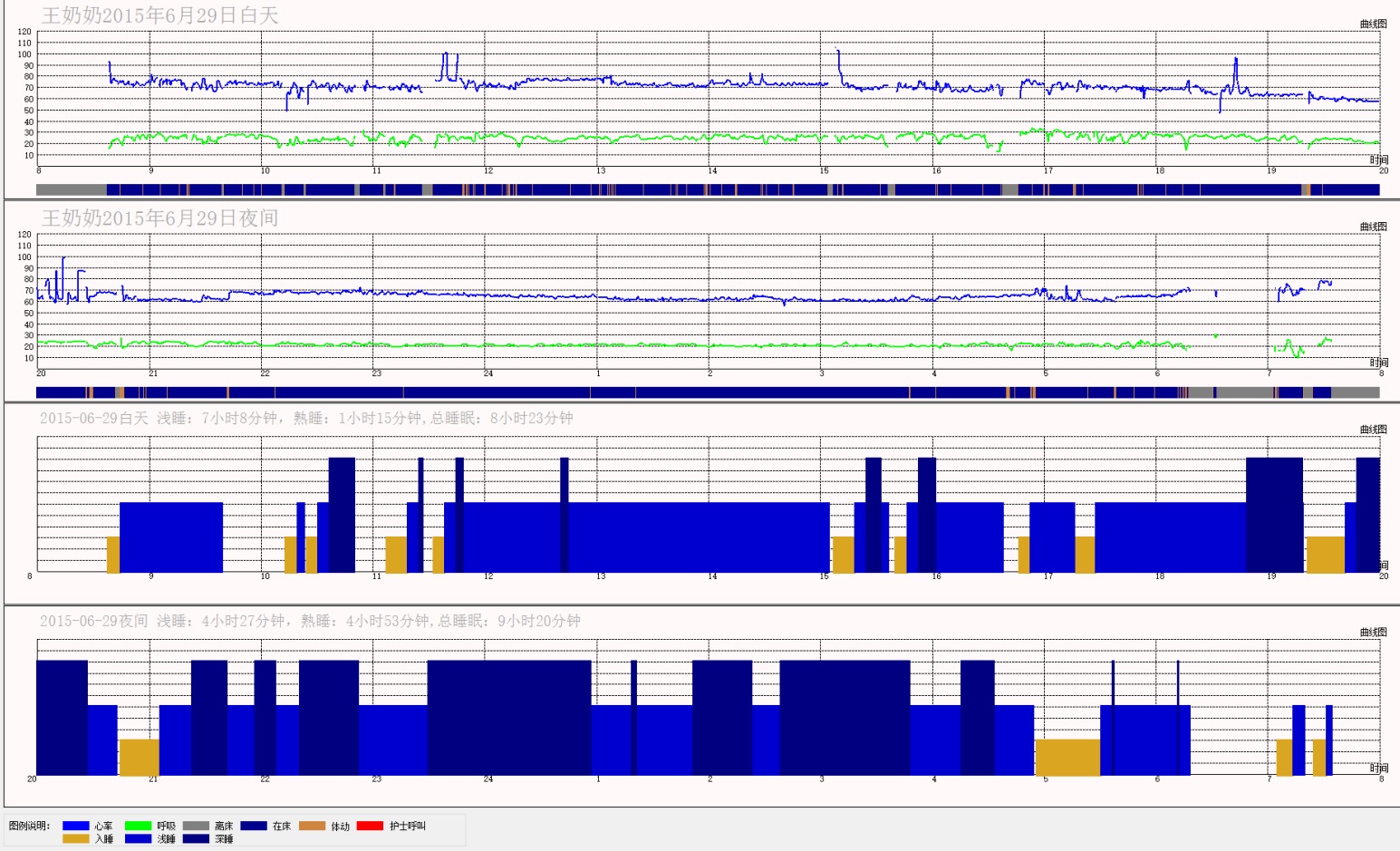
Task: Click the green 呼吸 legend swatch
Action: (138, 826)
